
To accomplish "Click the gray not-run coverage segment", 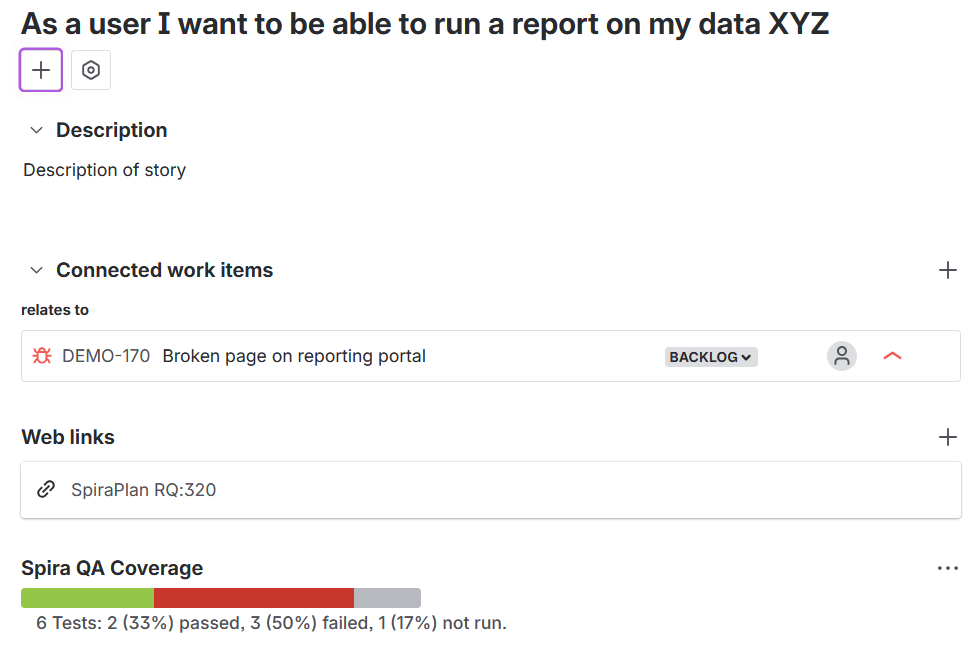I will pos(387,598).
